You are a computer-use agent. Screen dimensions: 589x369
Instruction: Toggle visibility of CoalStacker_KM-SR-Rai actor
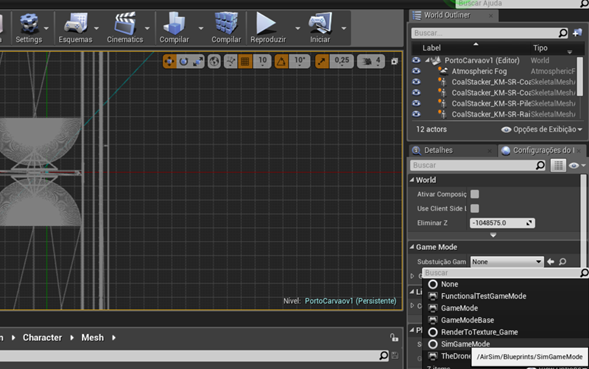(x=416, y=114)
